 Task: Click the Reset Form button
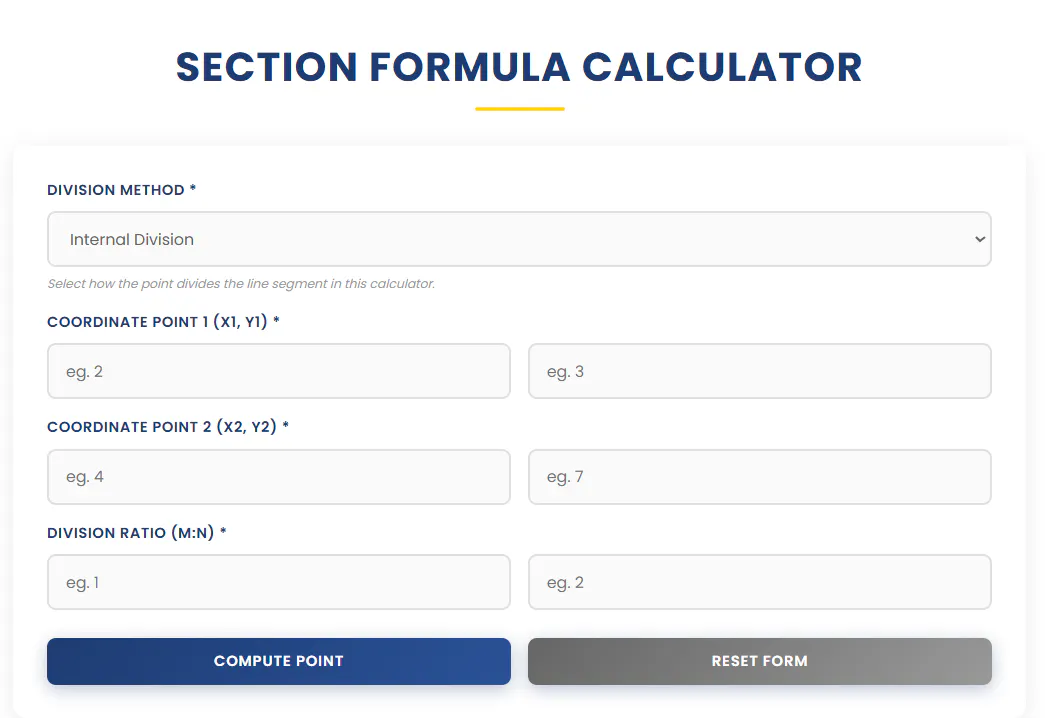tap(760, 661)
